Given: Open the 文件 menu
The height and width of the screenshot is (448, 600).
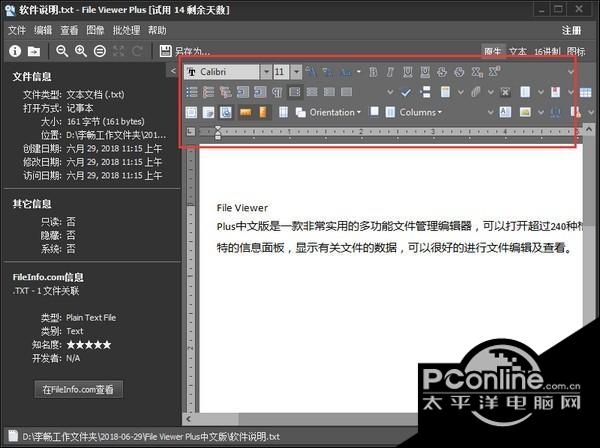Looking at the screenshot, I should tap(17, 30).
